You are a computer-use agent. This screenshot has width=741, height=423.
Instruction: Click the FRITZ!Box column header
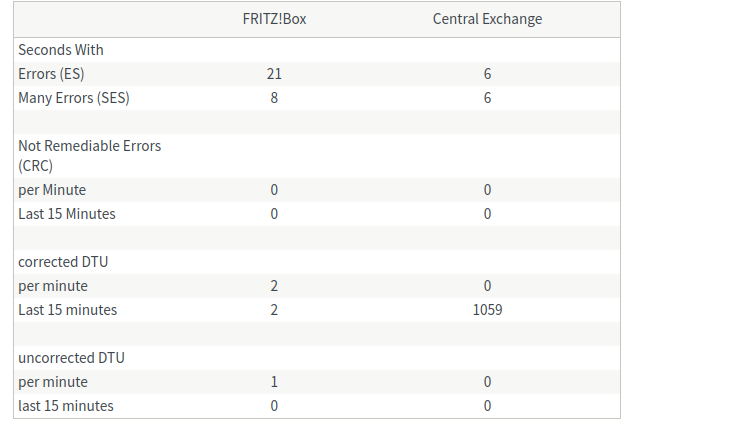(274, 19)
